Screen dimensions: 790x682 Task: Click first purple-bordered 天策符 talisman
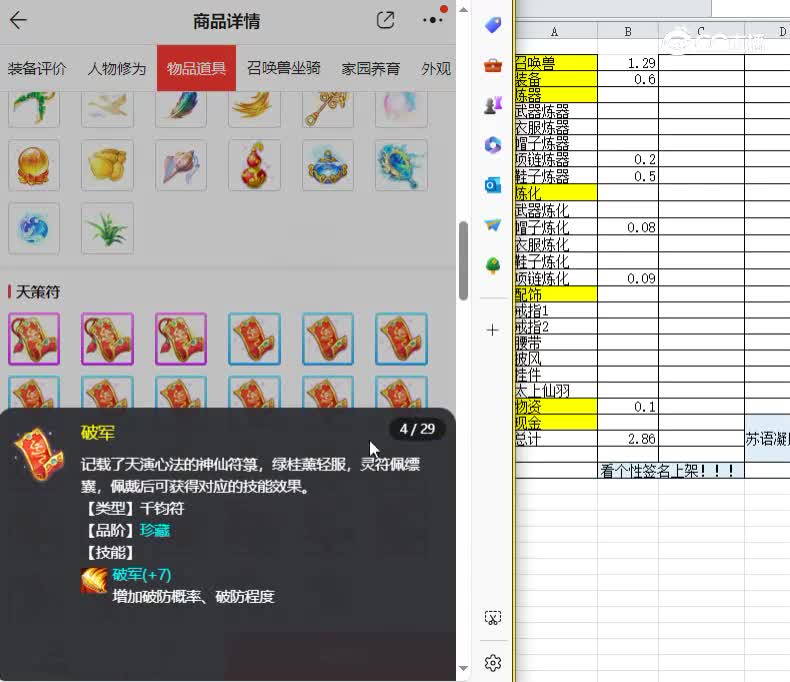pyautogui.click(x=34, y=338)
